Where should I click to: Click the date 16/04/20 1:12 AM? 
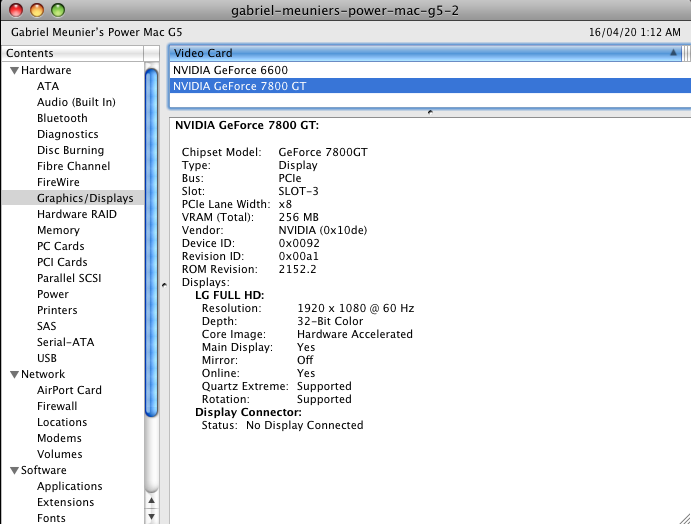tap(635, 32)
